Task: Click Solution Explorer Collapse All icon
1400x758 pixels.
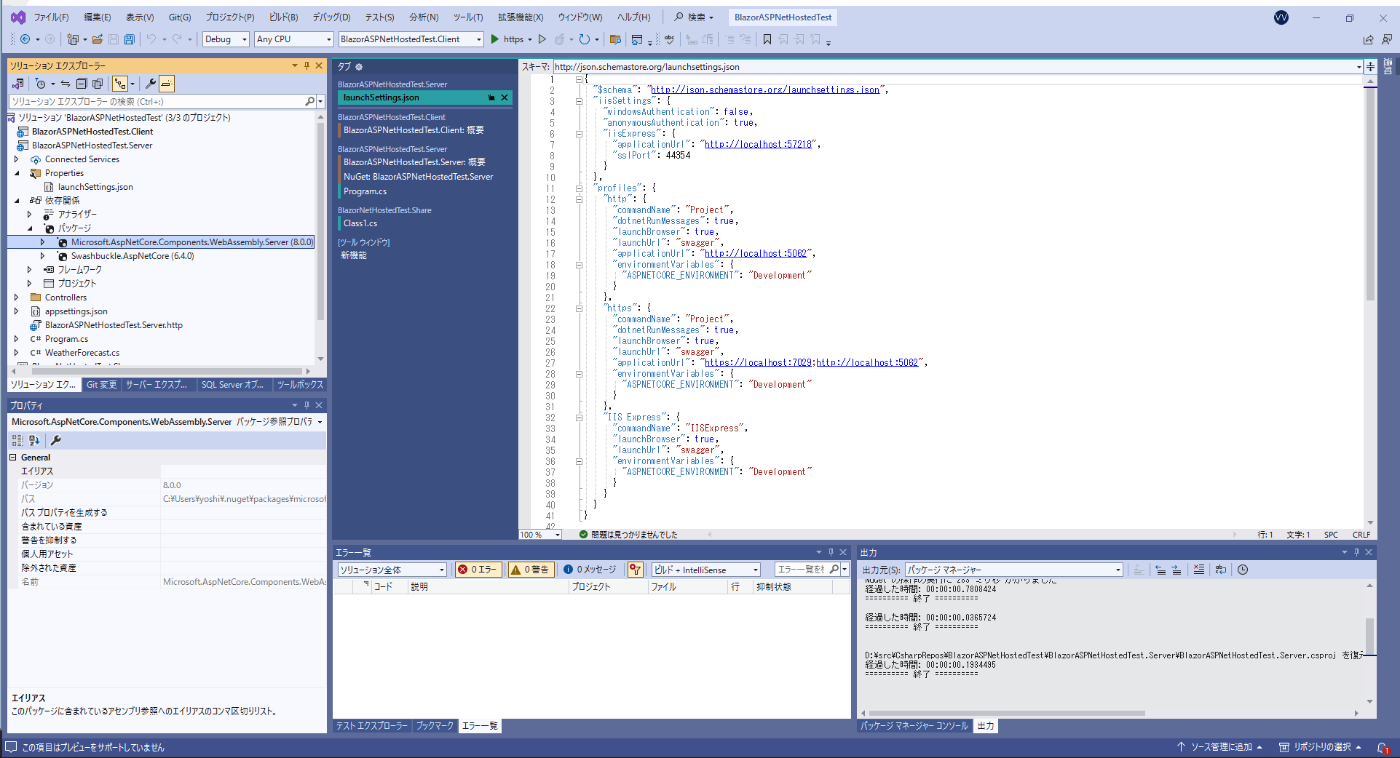Action: [81, 84]
